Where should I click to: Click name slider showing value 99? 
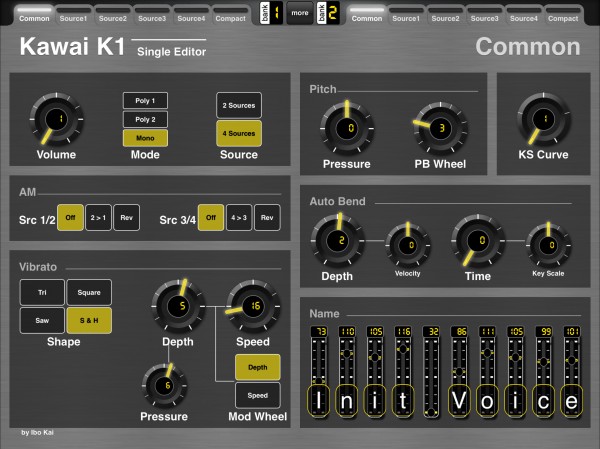point(544,371)
